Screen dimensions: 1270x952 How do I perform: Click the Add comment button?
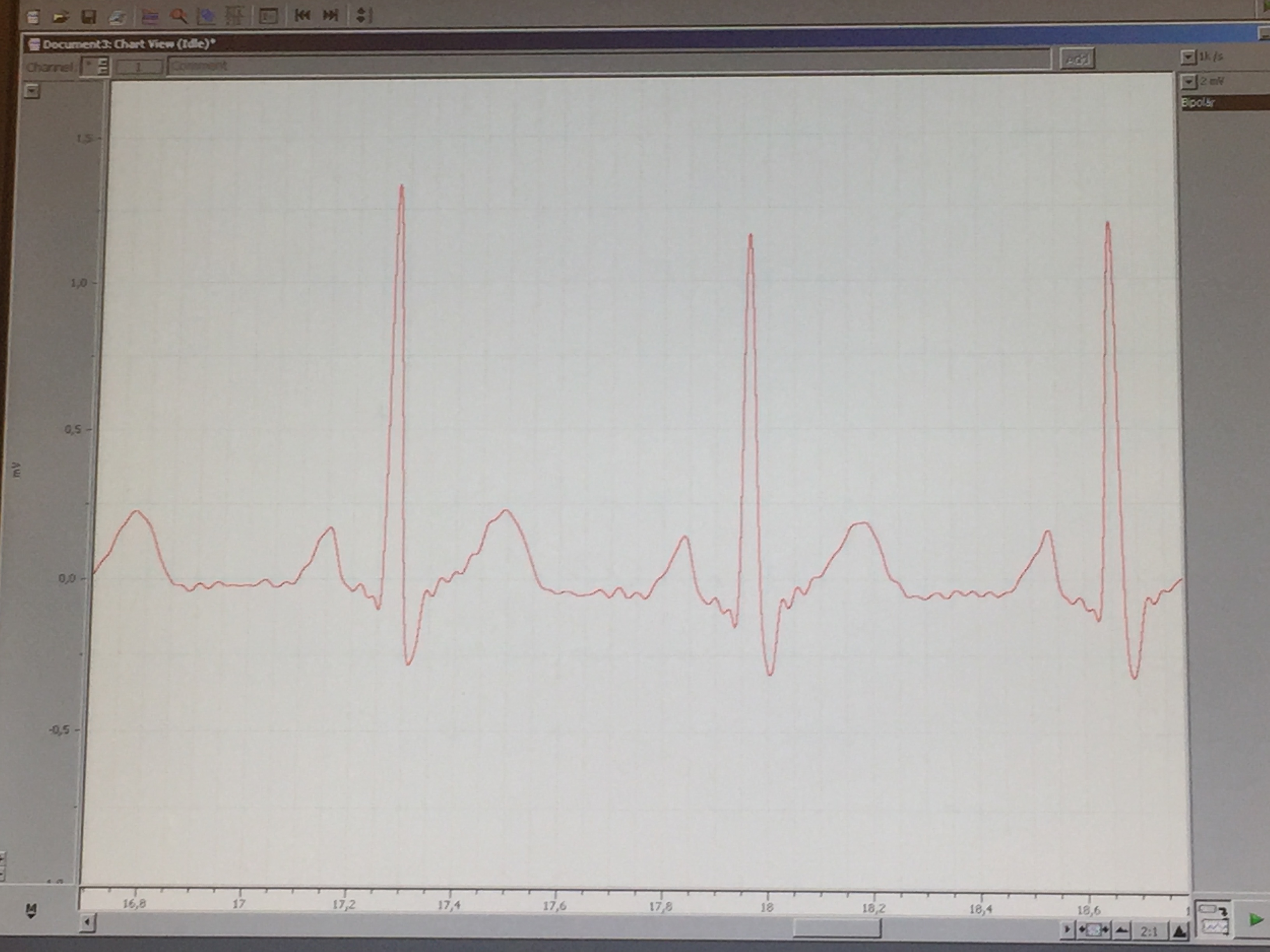[1077, 59]
